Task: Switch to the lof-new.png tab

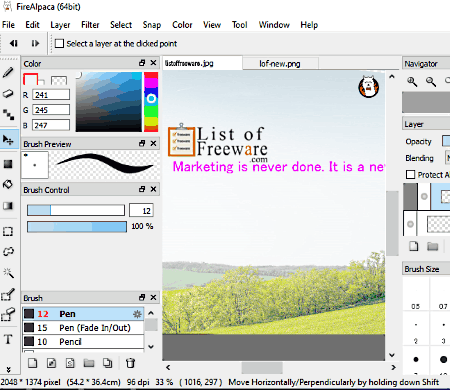Action: tap(280, 64)
